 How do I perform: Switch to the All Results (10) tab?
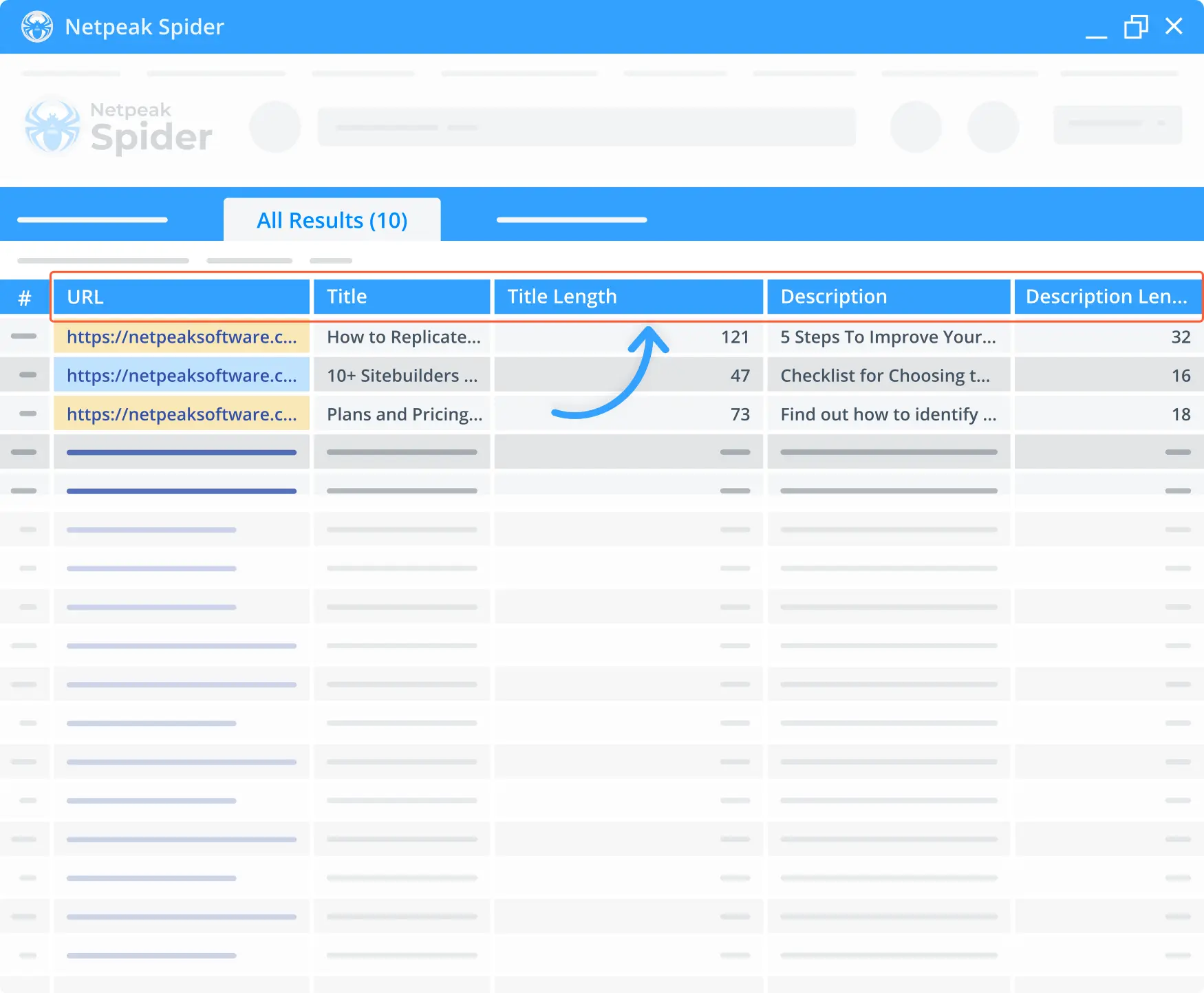click(x=332, y=220)
